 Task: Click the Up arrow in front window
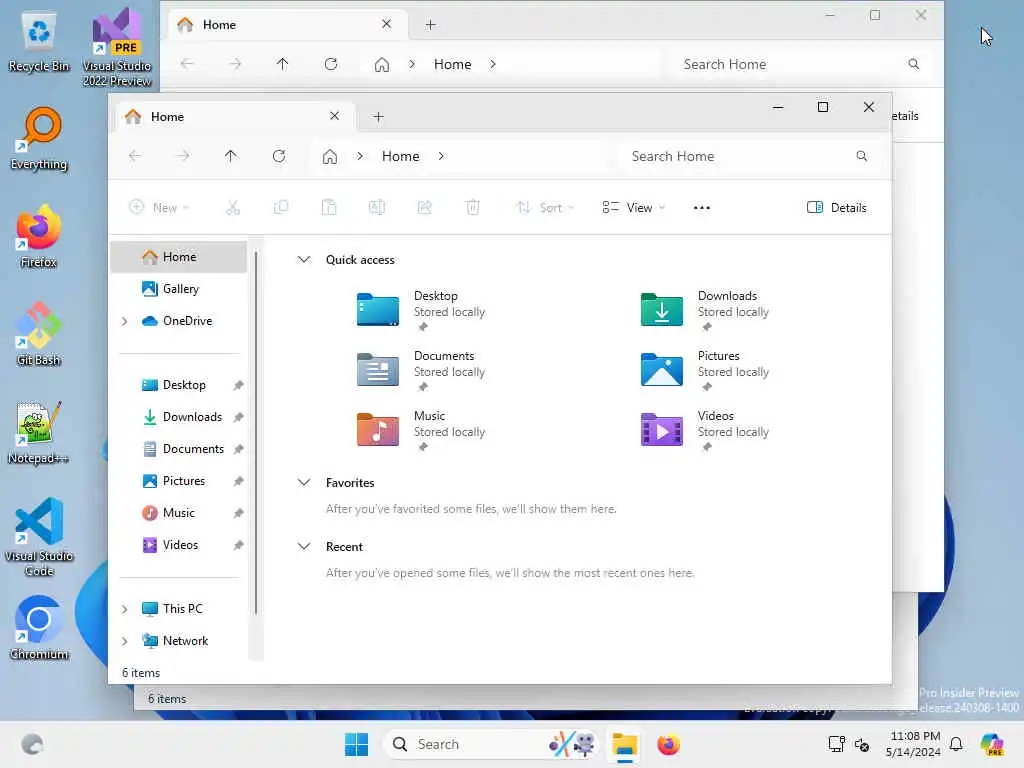point(231,156)
